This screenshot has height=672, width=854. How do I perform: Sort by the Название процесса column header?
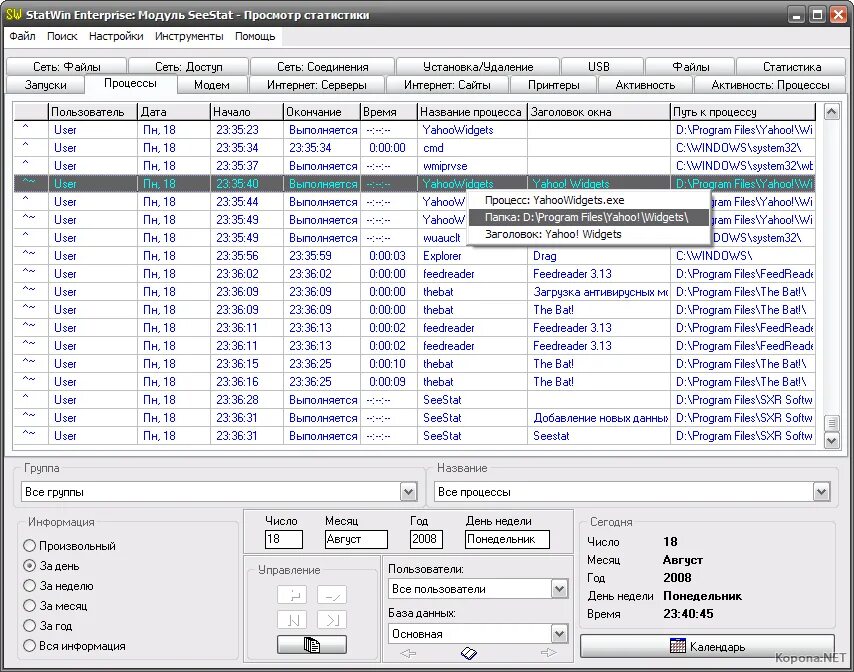pos(472,112)
